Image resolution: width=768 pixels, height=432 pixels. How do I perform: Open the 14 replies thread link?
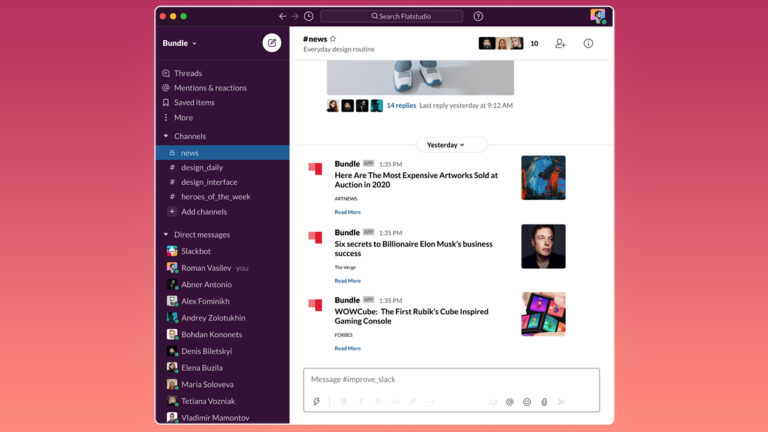point(401,105)
